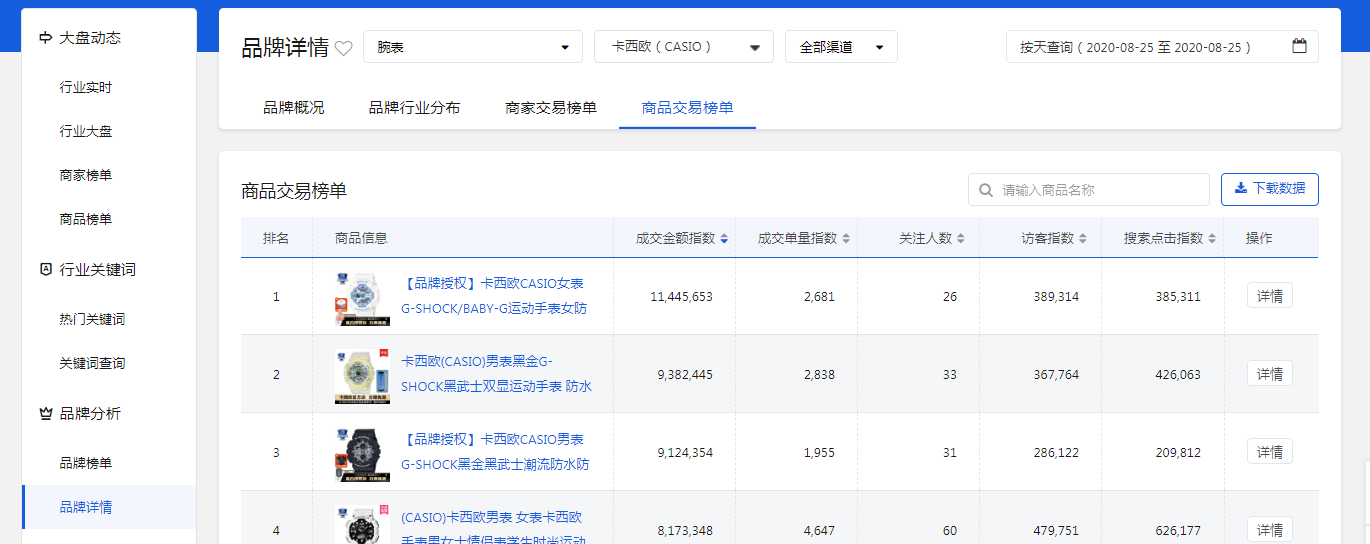Click 详情 button for rank 1 product
1370x544 pixels.
tap(1270, 296)
